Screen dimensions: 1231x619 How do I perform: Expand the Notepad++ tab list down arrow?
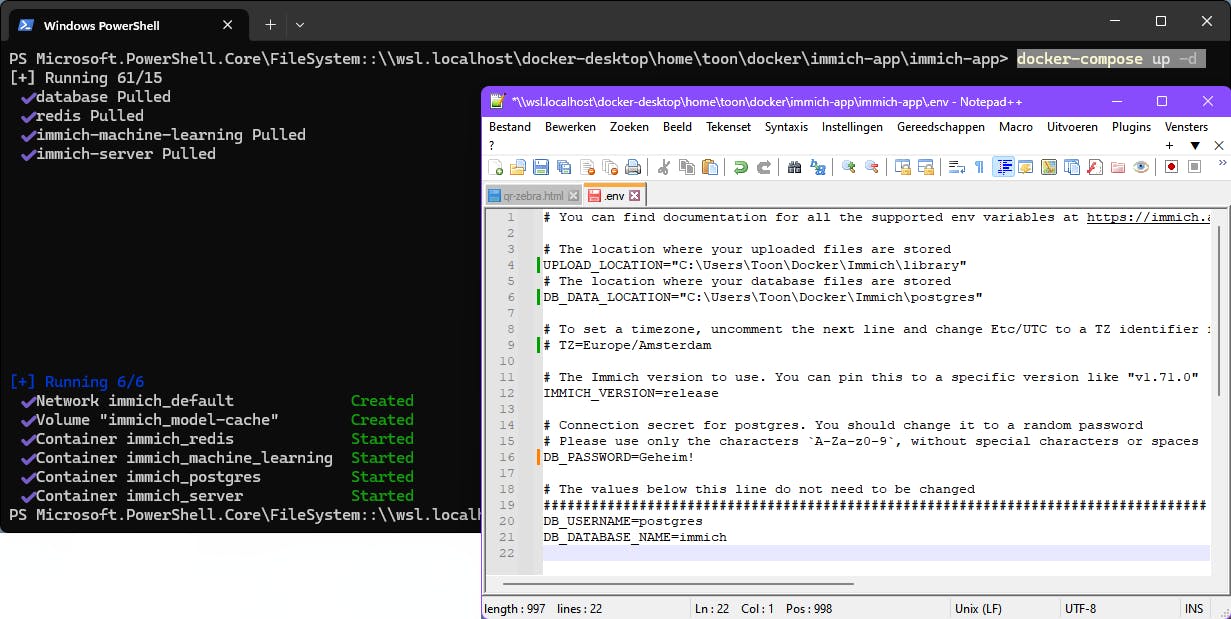point(1194,146)
